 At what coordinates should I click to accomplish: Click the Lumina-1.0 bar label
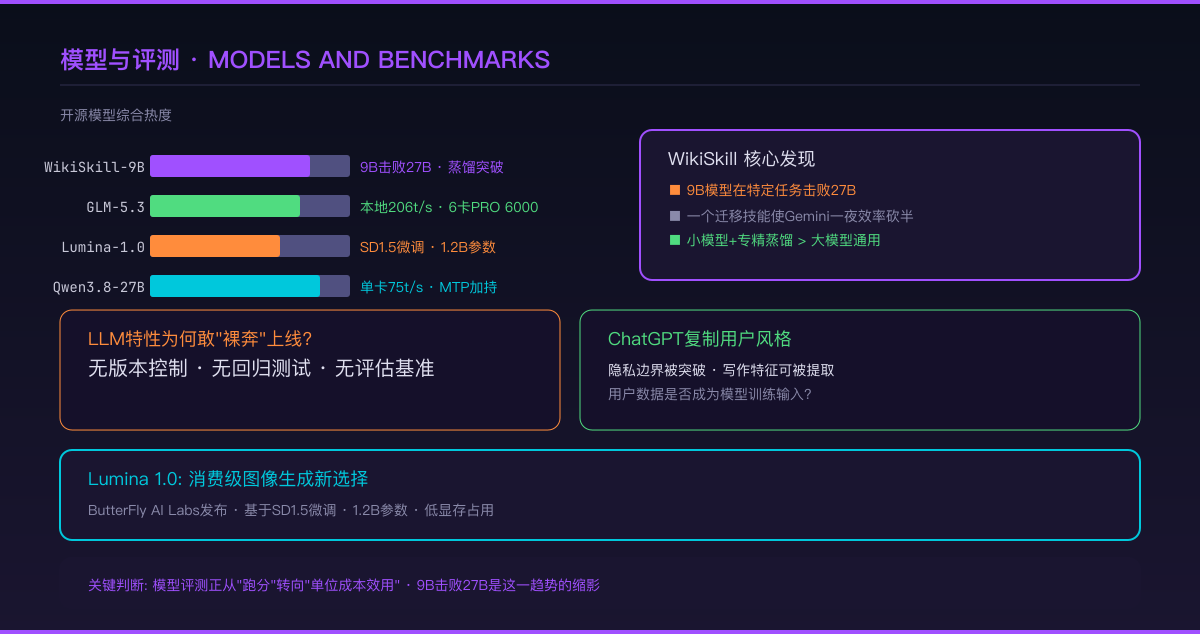click(x=103, y=247)
